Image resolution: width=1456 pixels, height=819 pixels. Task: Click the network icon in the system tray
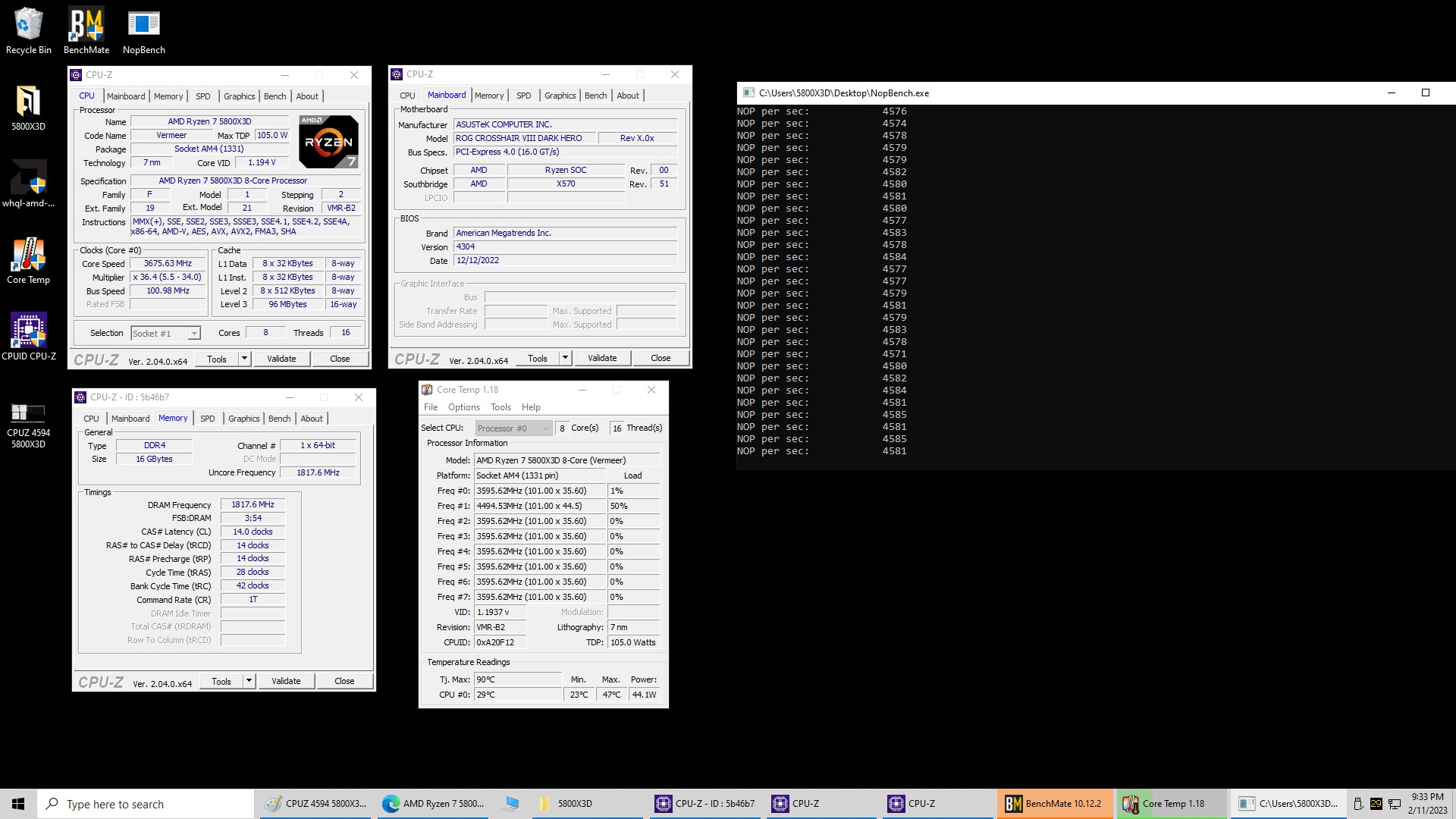[x=1394, y=804]
